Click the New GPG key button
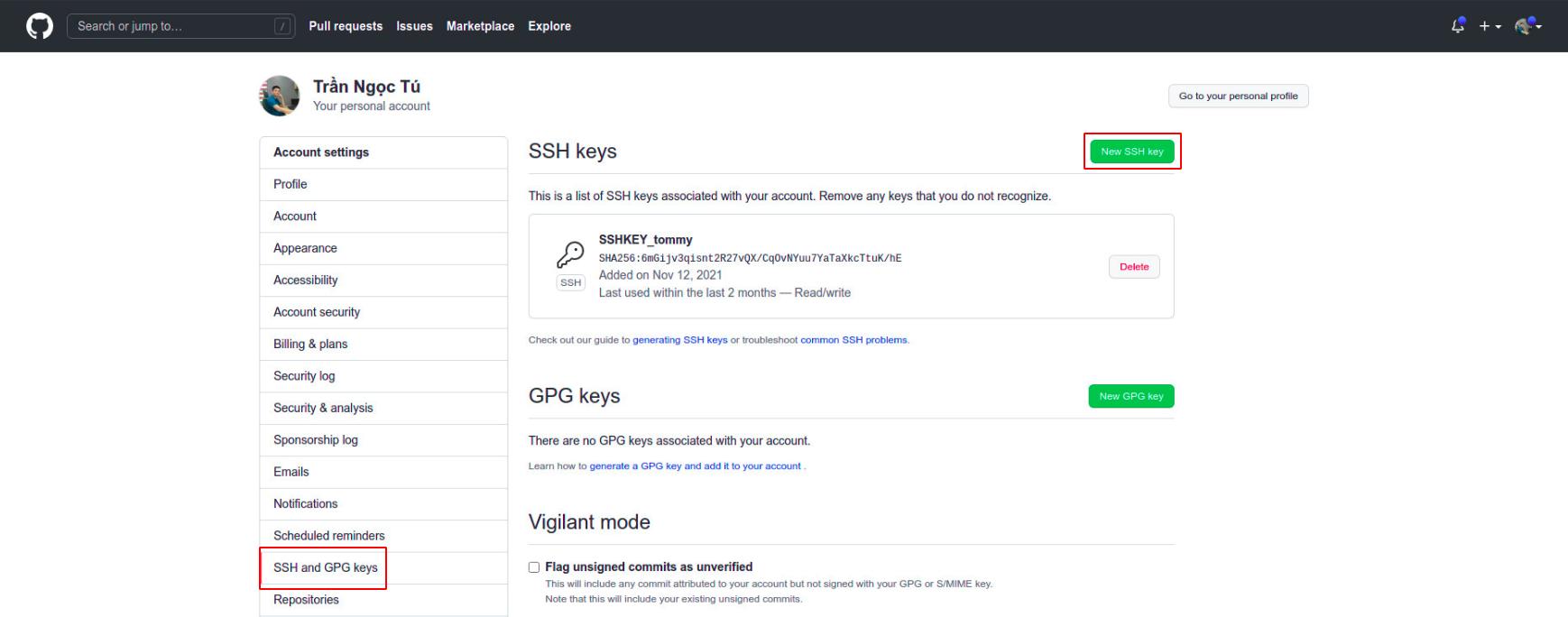Screen dimensions: 1568x617 coord(1131,396)
